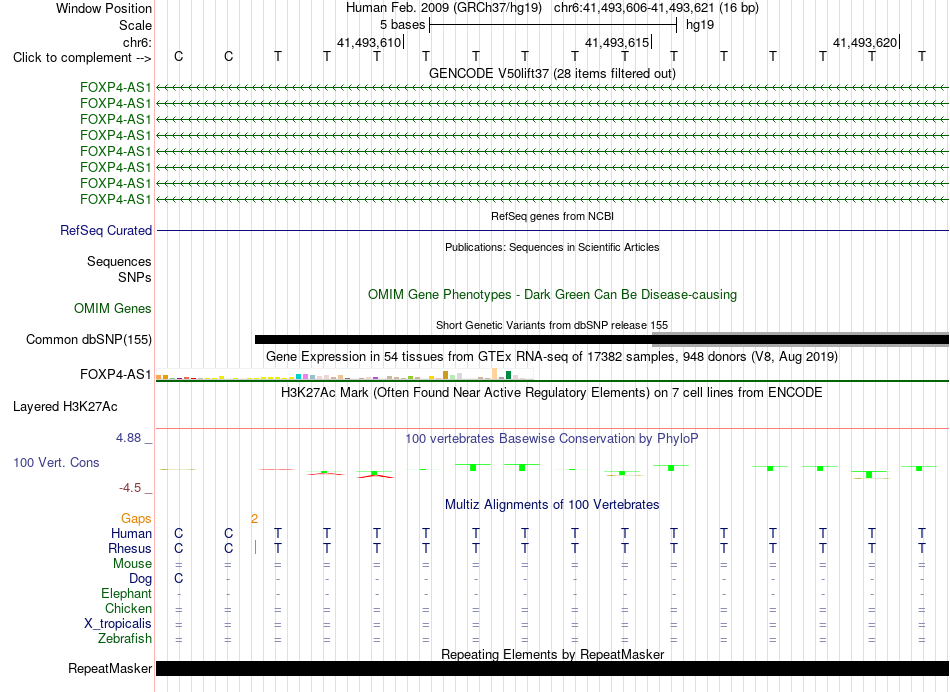This screenshot has height=692, width=950.
Task: Click the 'Click to complement' label
Action: [x=82, y=58]
